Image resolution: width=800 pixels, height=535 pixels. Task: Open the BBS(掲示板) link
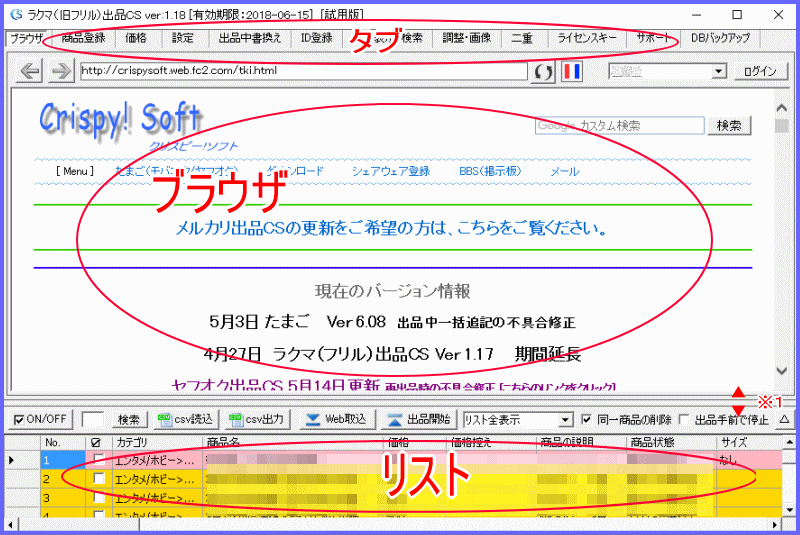490,171
